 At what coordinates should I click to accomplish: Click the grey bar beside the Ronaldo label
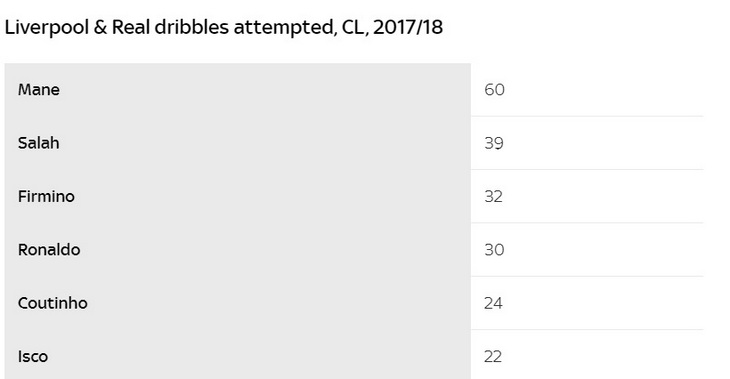pyautogui.click(x=237, y=250)
